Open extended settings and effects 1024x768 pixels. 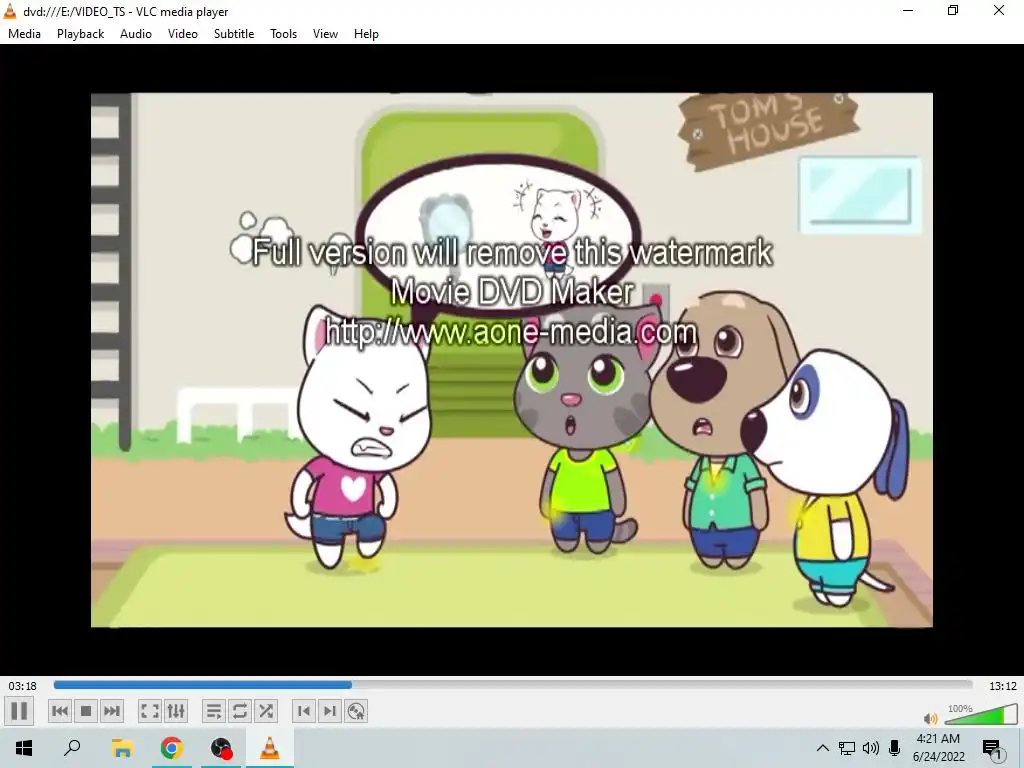coord(176,711)
